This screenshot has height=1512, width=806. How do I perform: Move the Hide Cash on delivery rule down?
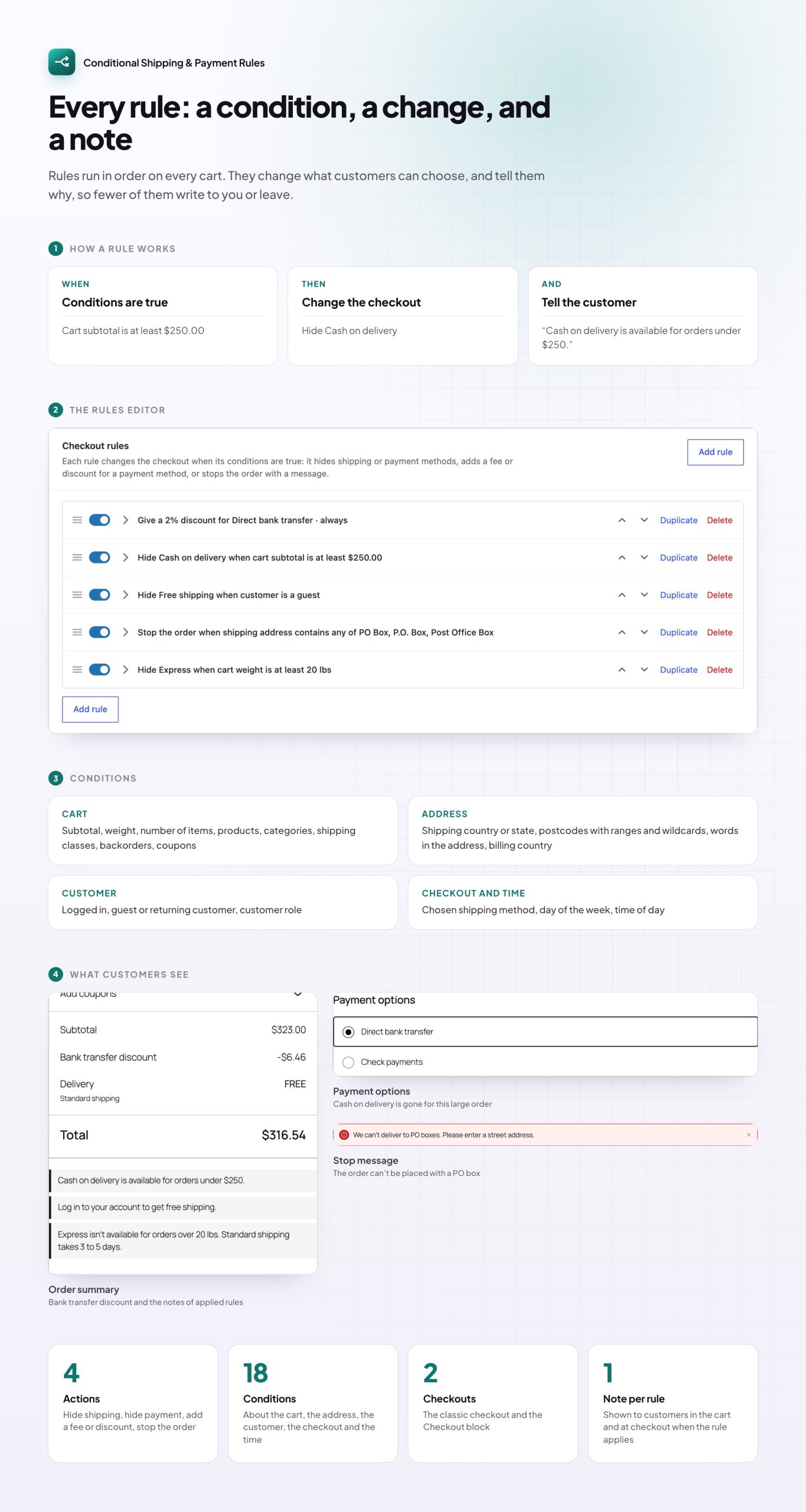(644, 557)
